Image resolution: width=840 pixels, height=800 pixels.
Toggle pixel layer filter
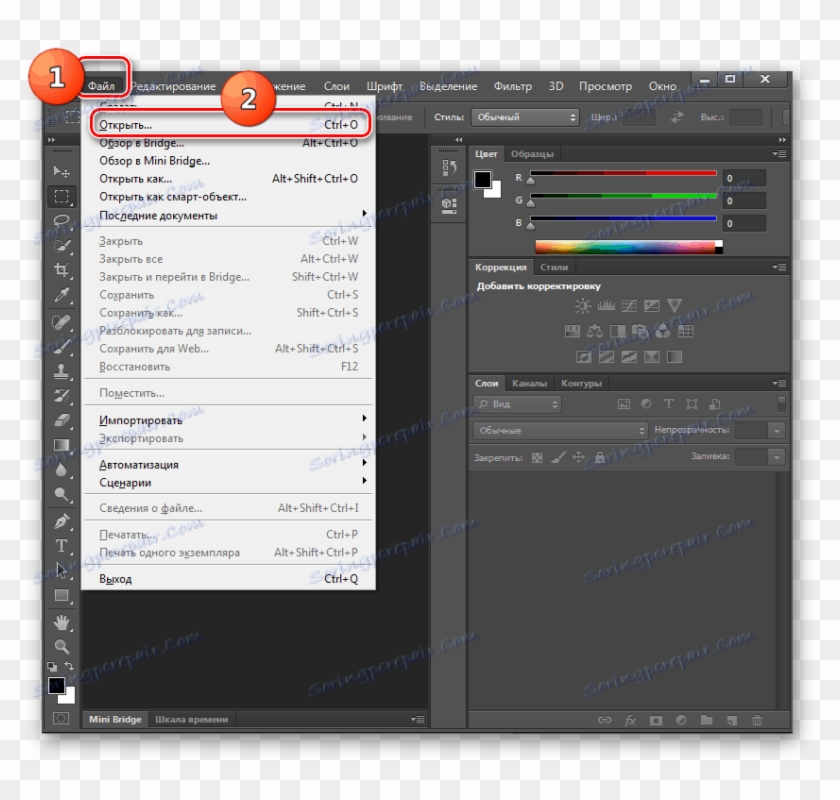[624, 404]
